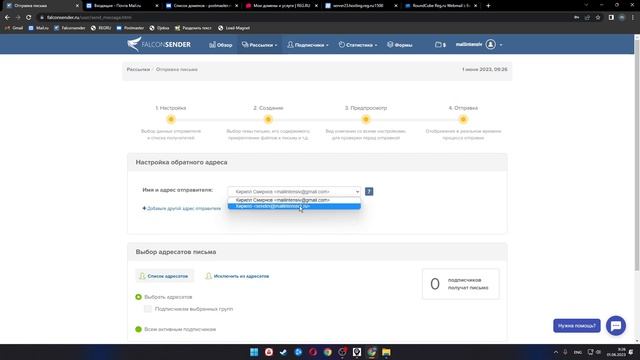Viewport: 640px width, 360px height.
Task: Click the browser address bar
Action: coord(302,18)
